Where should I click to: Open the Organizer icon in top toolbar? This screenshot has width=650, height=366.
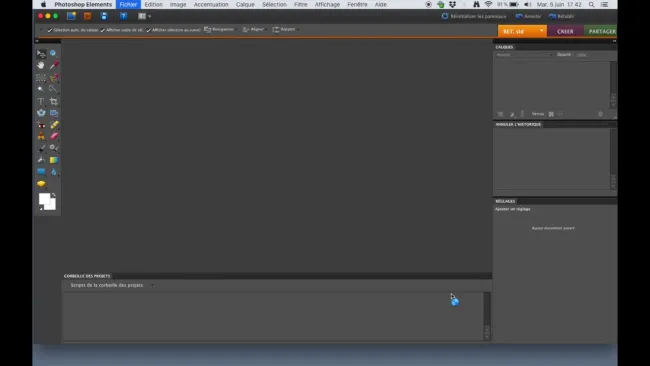pos(71,16)
